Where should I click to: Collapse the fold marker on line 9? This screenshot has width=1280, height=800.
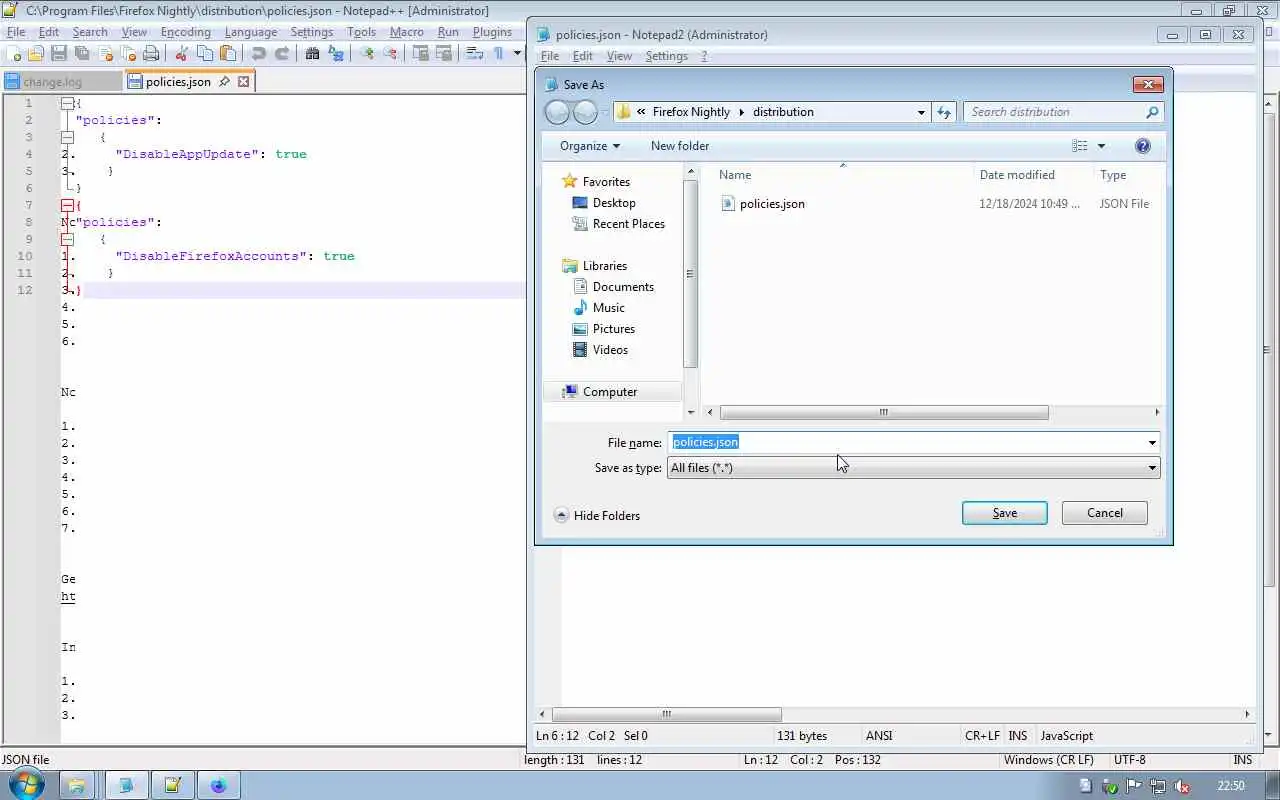(x=67, y=239)
